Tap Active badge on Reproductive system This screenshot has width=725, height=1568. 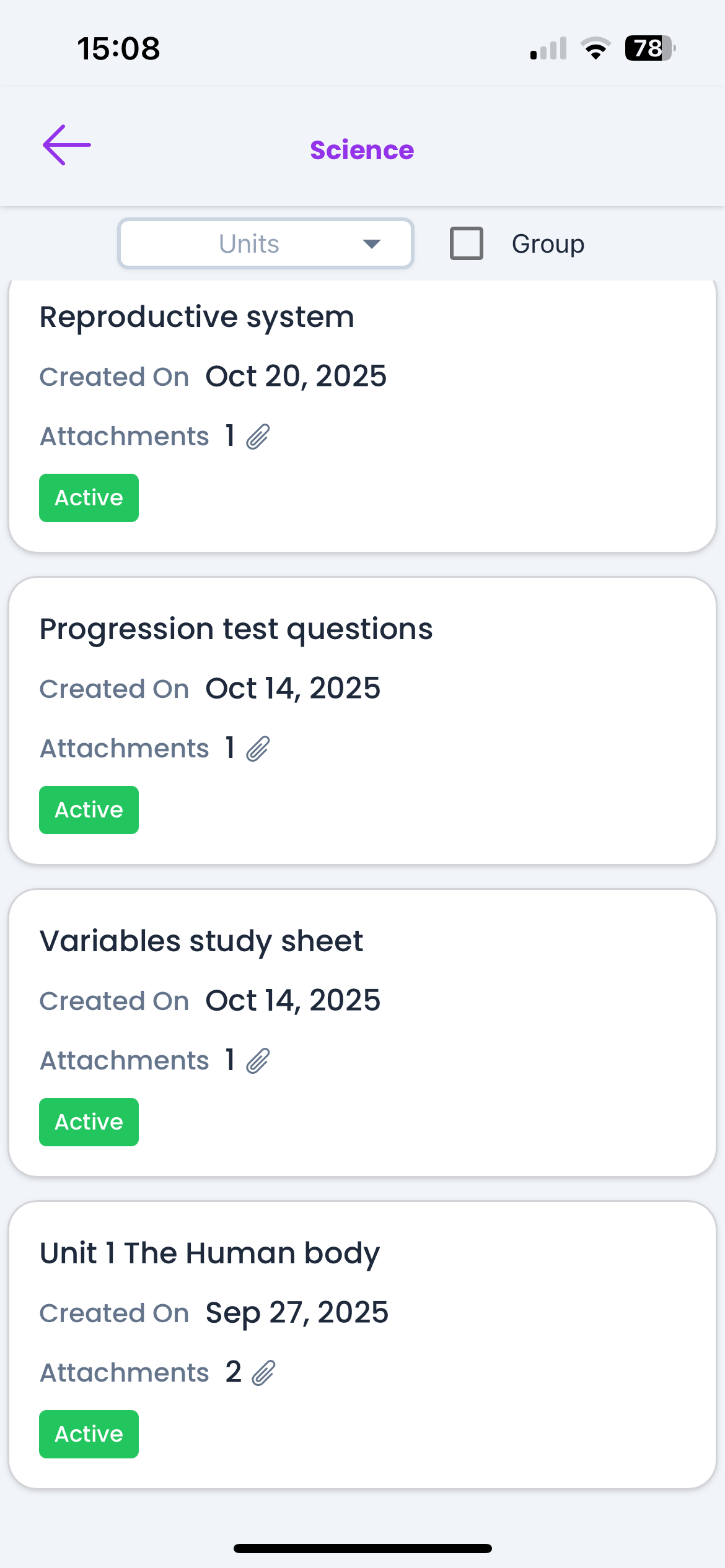(89, 498)
